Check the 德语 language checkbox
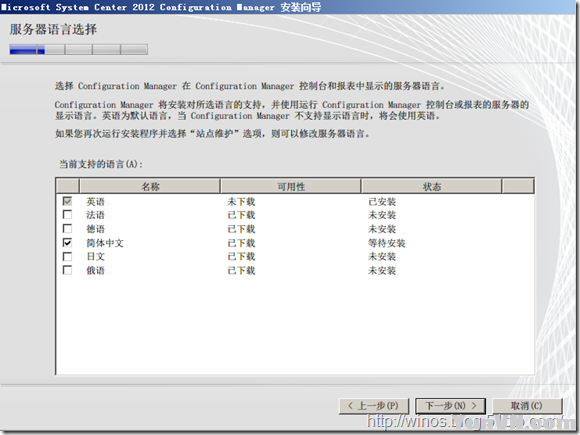The image size is (580, 435). click(x=67, y=229)
